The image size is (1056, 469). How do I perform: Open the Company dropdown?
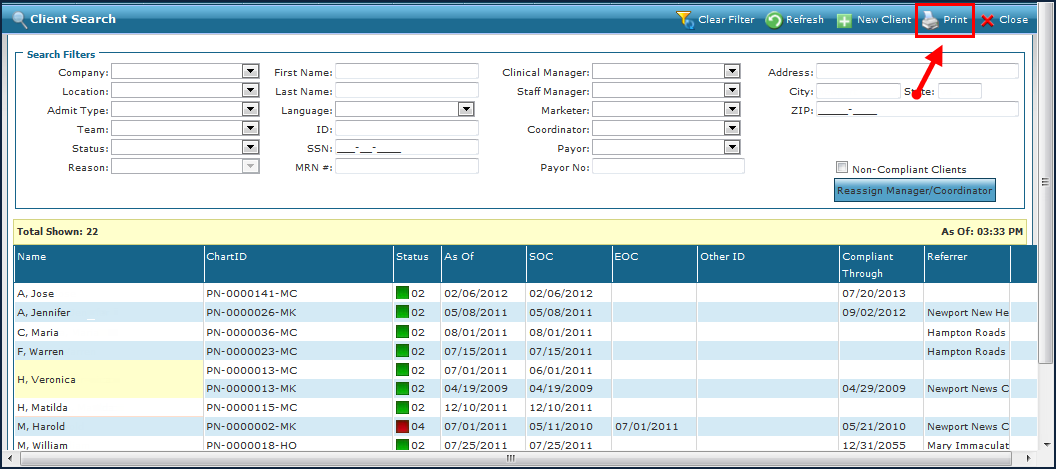click(250, 72)
